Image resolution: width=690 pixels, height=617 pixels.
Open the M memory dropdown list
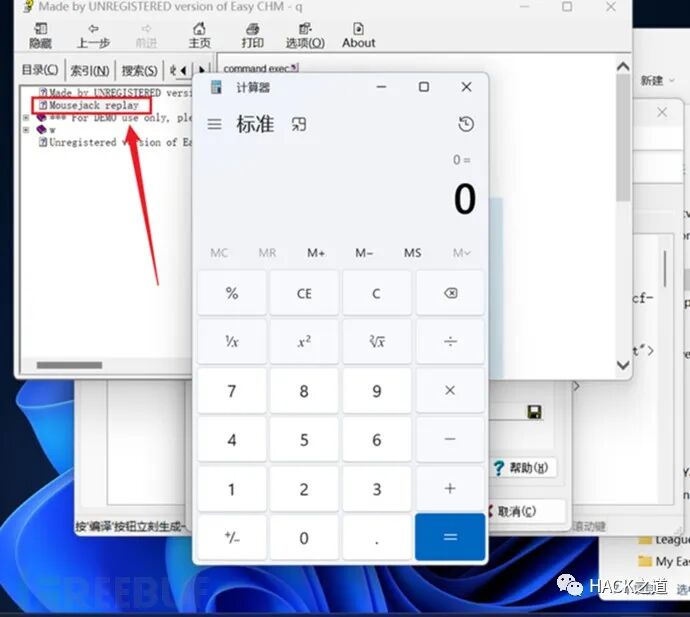pyautogui.click(x=461, y=253)
